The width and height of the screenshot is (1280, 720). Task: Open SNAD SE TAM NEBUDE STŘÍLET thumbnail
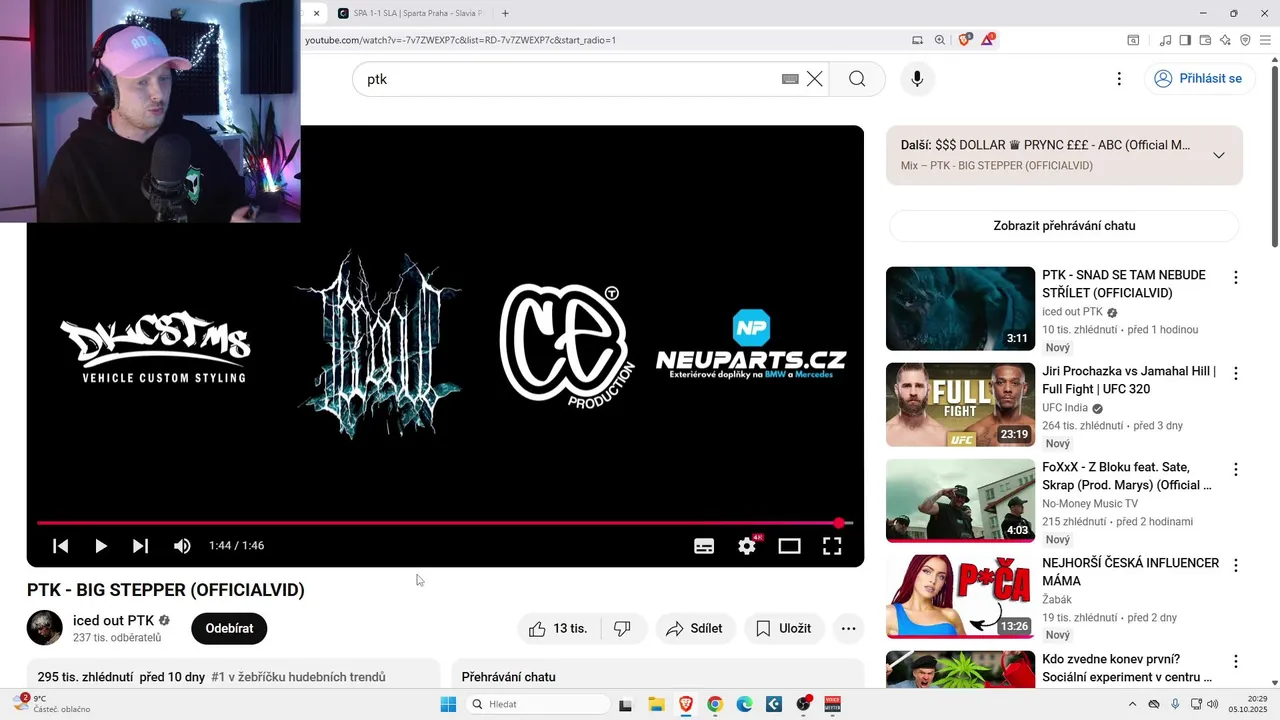960,308
